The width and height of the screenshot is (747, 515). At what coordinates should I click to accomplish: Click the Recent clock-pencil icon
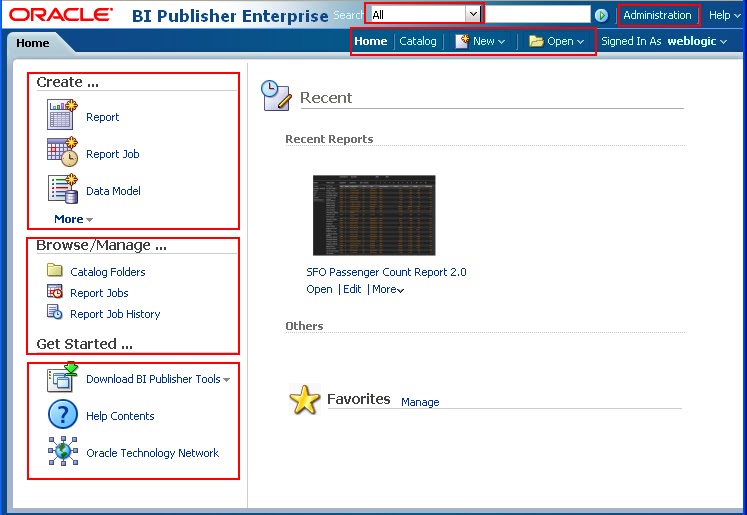pos(276,96)
